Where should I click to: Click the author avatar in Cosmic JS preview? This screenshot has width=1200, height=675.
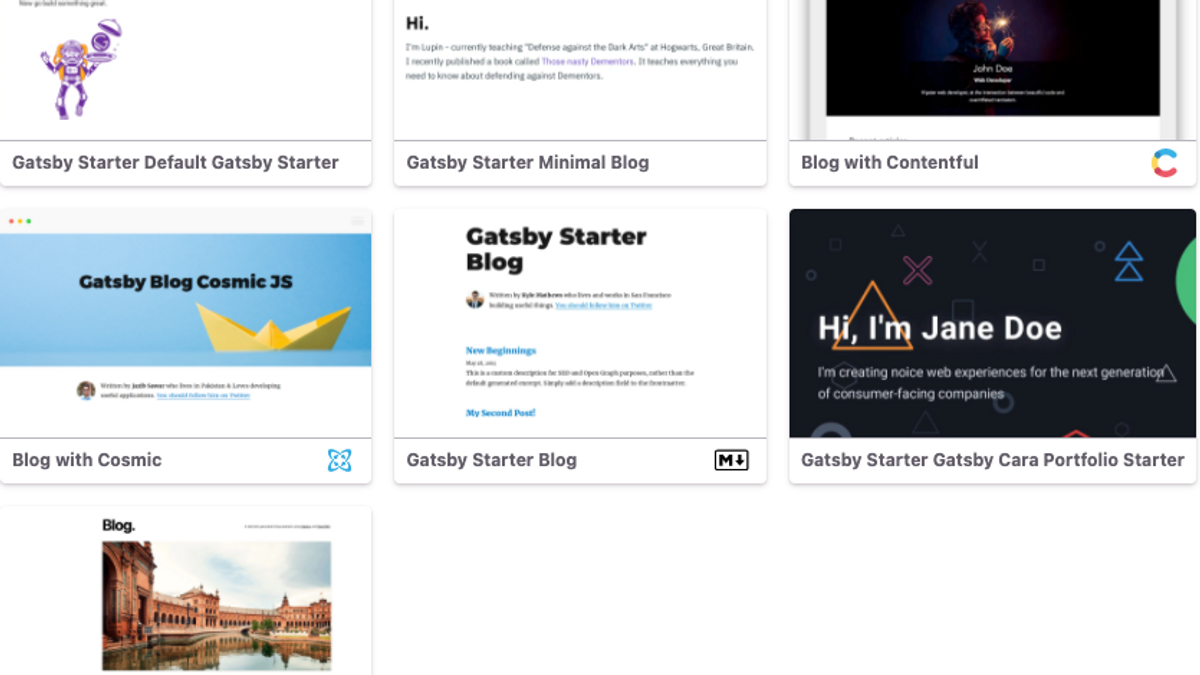click(x=86, y=390)
